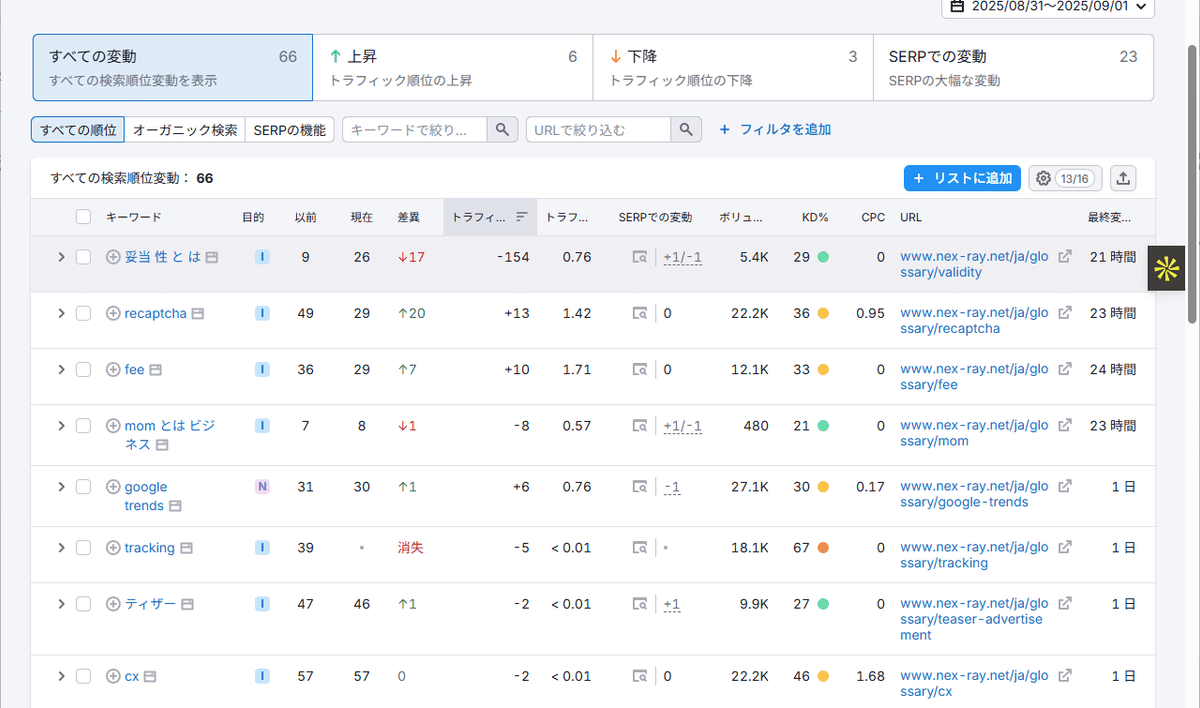This screenshot has height=708, width=1200.
Task: Click フィルタを追加 link
Action: point(775,129)
